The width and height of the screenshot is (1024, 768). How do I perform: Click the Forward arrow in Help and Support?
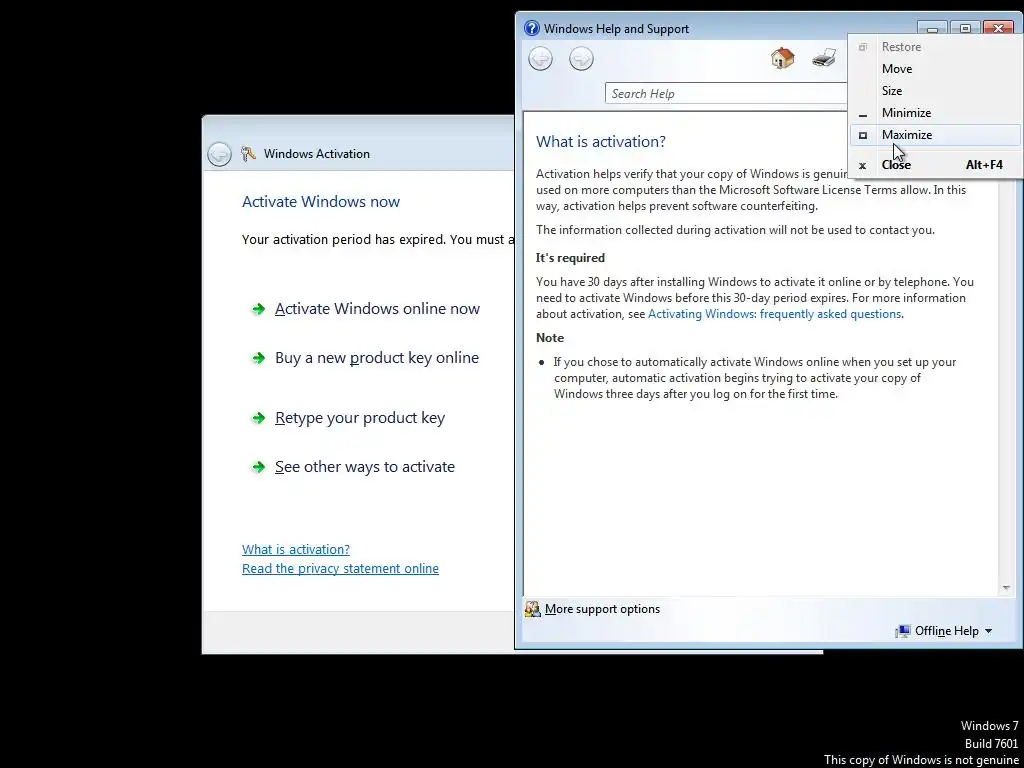pos(581,59)
